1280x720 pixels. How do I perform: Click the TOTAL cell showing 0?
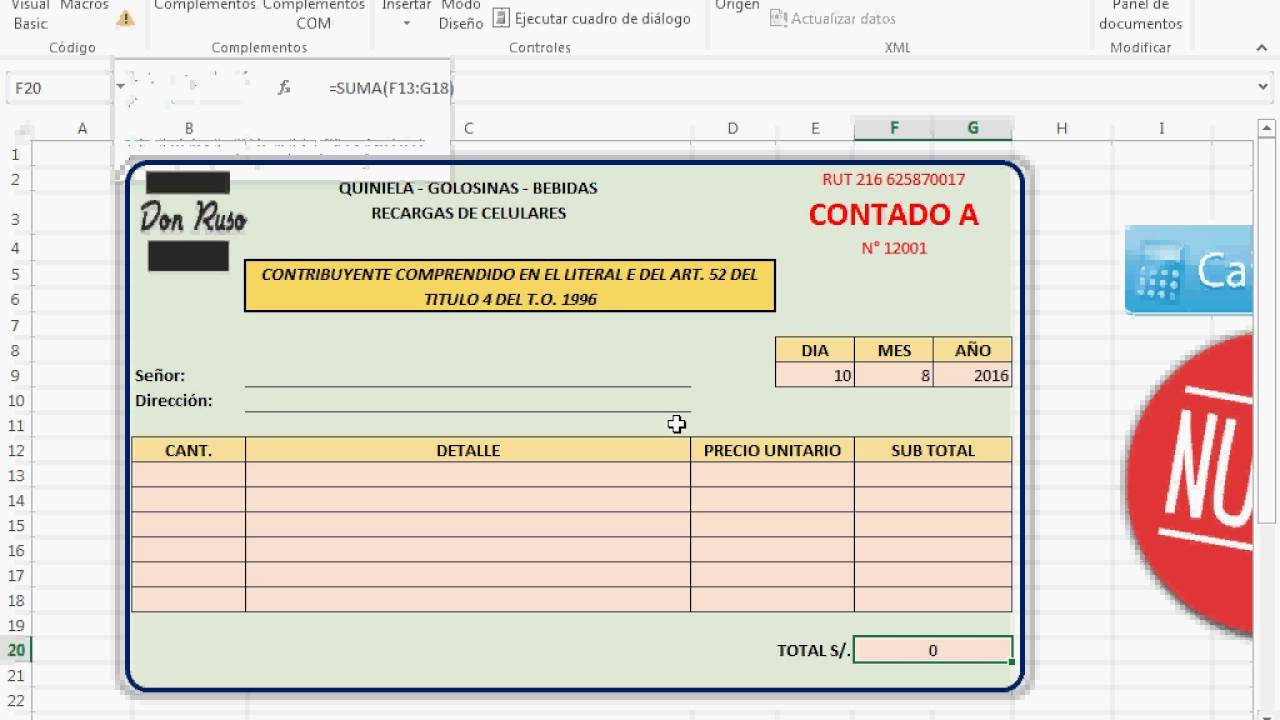933,650
